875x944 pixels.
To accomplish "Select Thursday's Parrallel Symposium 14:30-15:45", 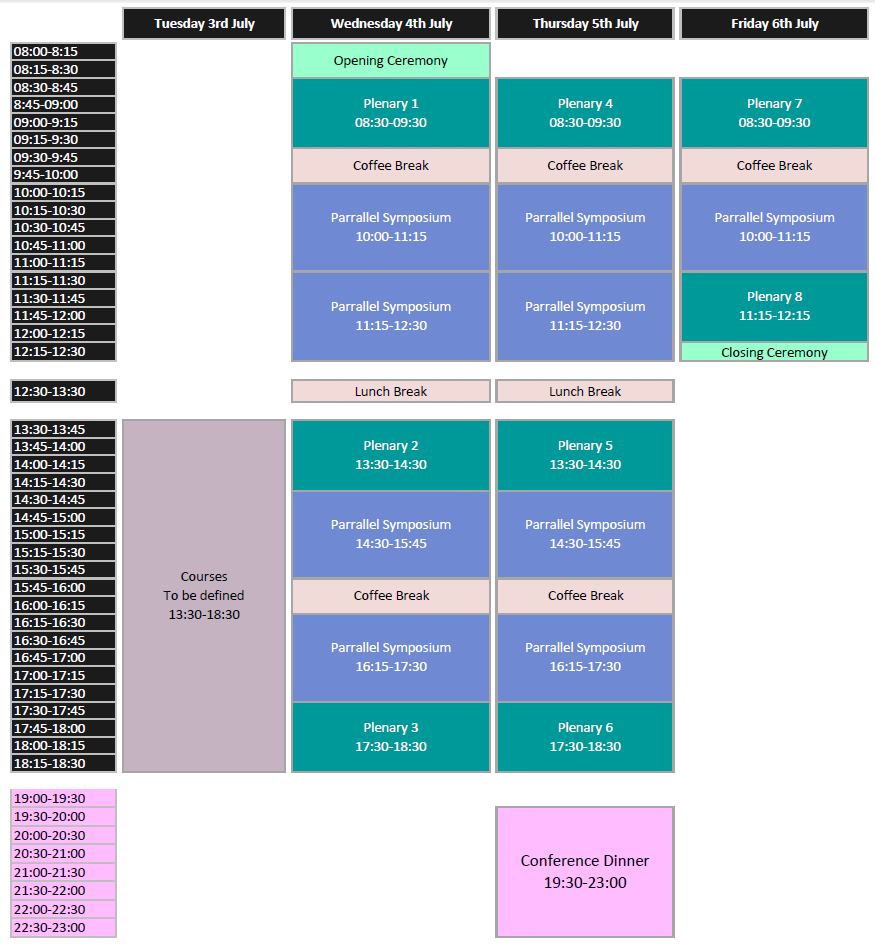I will 585,534.
